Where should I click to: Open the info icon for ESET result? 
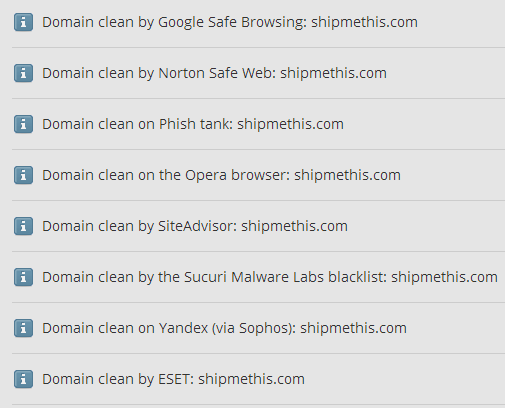[x=23, y=379]
